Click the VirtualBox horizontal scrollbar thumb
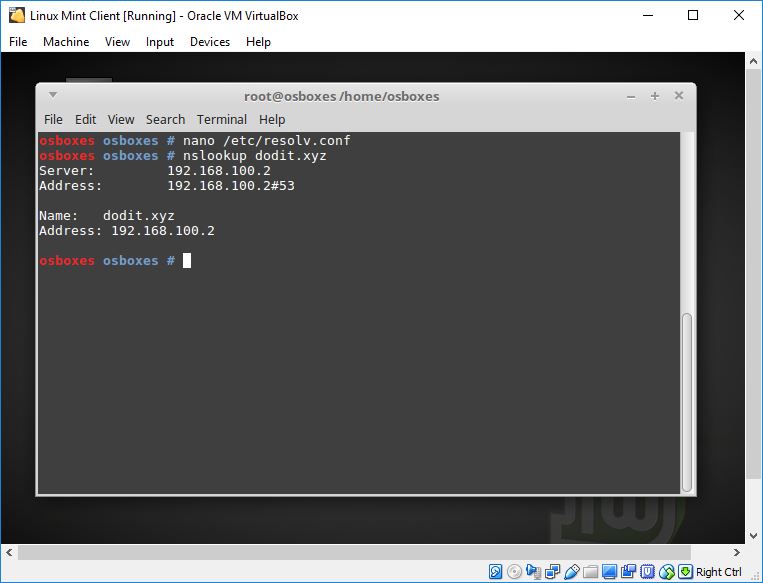The image size is (763, 583). 354,552
